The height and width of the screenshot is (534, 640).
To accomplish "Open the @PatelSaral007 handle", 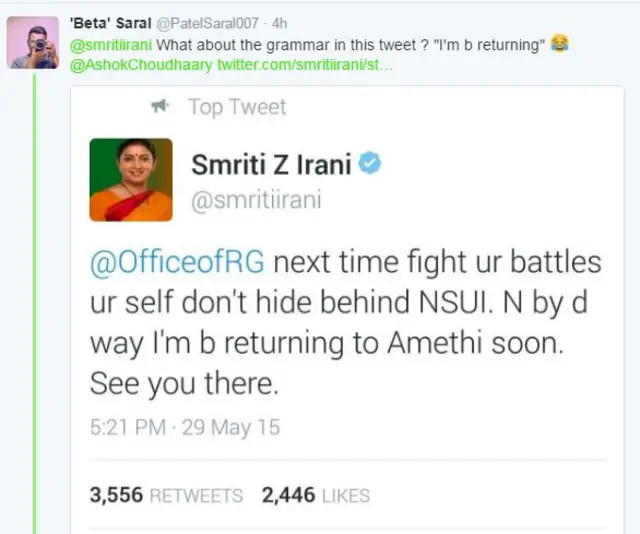I will (202, 23).
